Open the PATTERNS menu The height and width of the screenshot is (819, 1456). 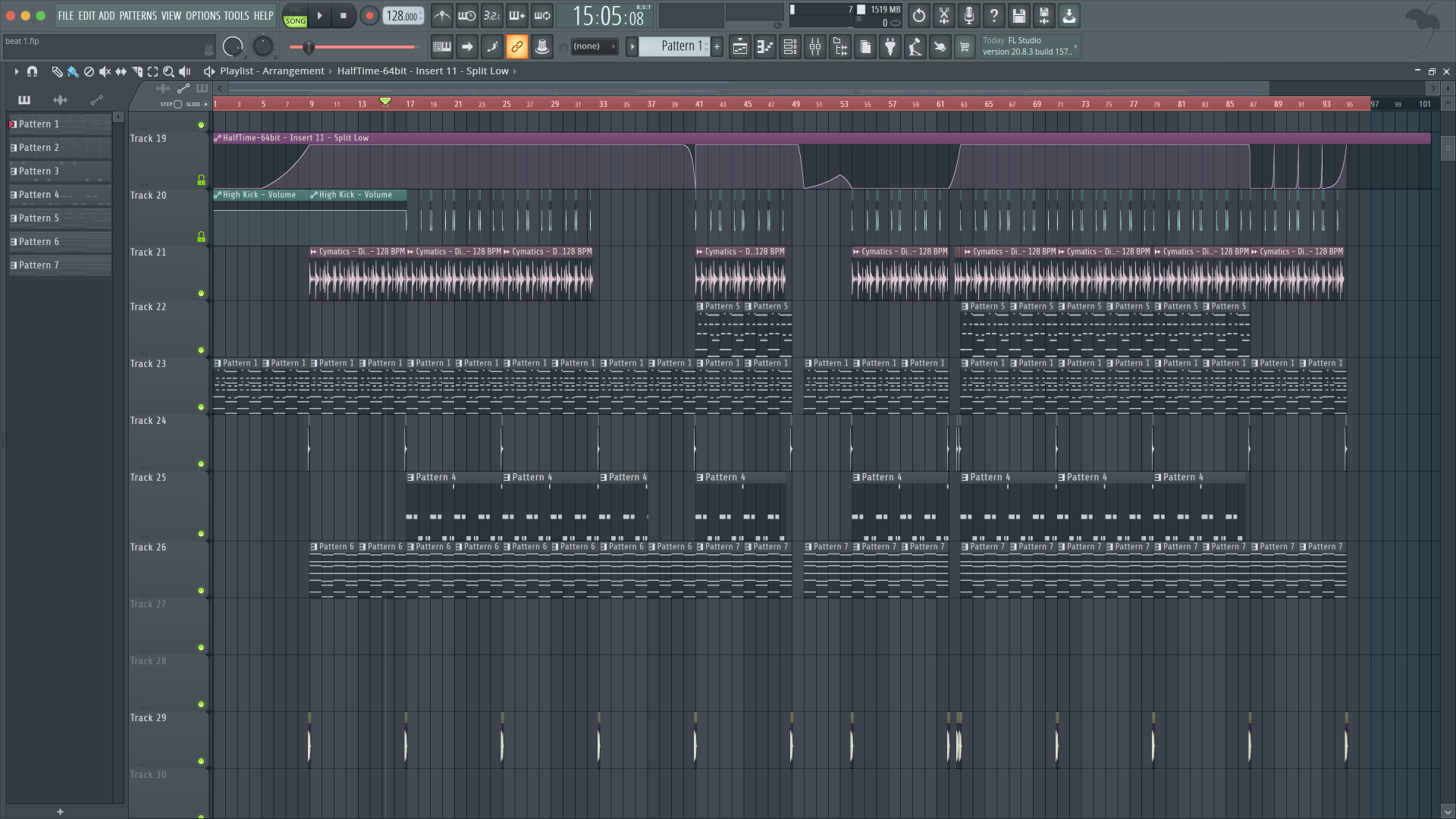pos(138,15)
